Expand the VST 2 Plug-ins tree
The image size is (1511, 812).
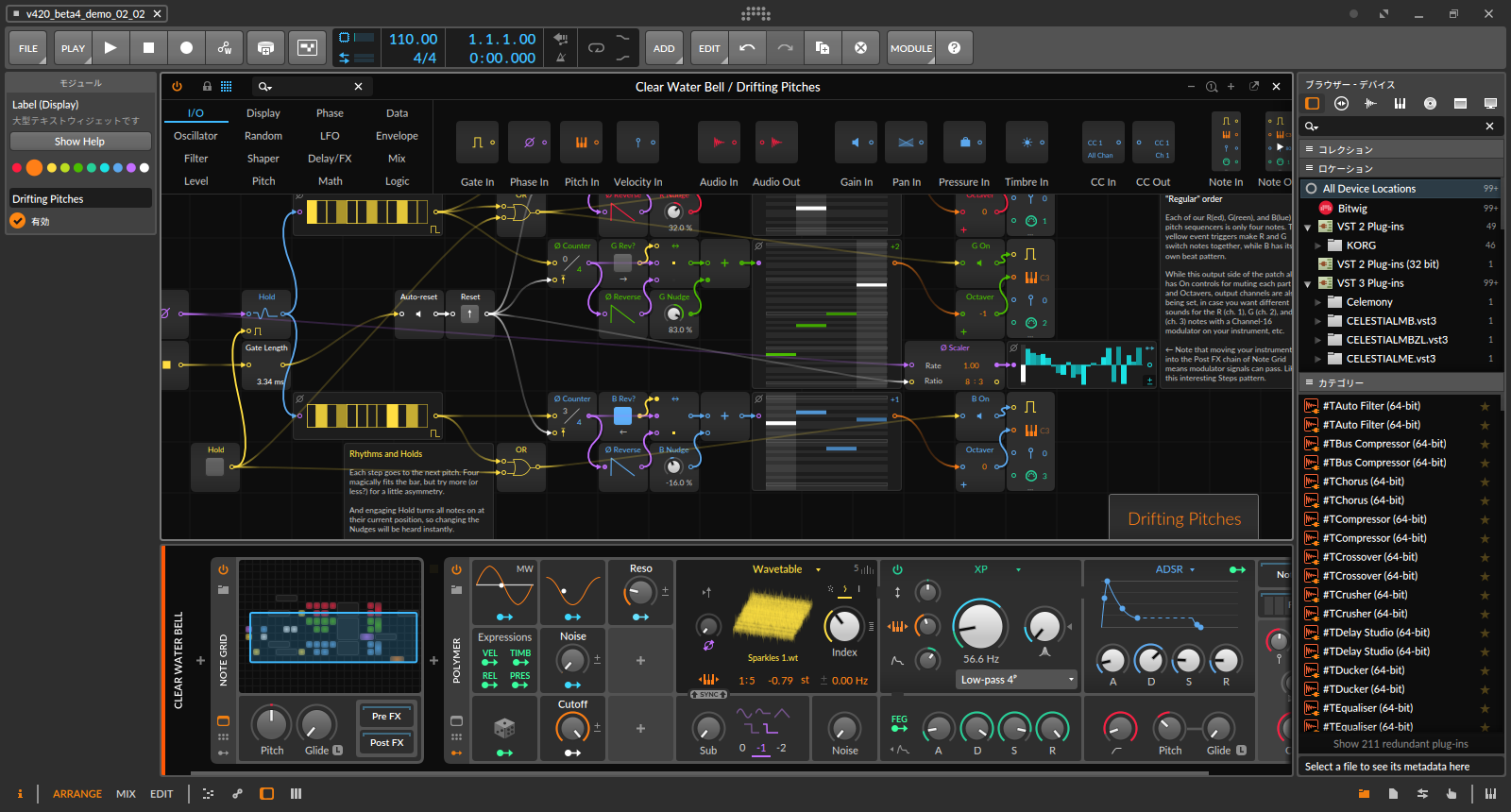point(1308,227)
